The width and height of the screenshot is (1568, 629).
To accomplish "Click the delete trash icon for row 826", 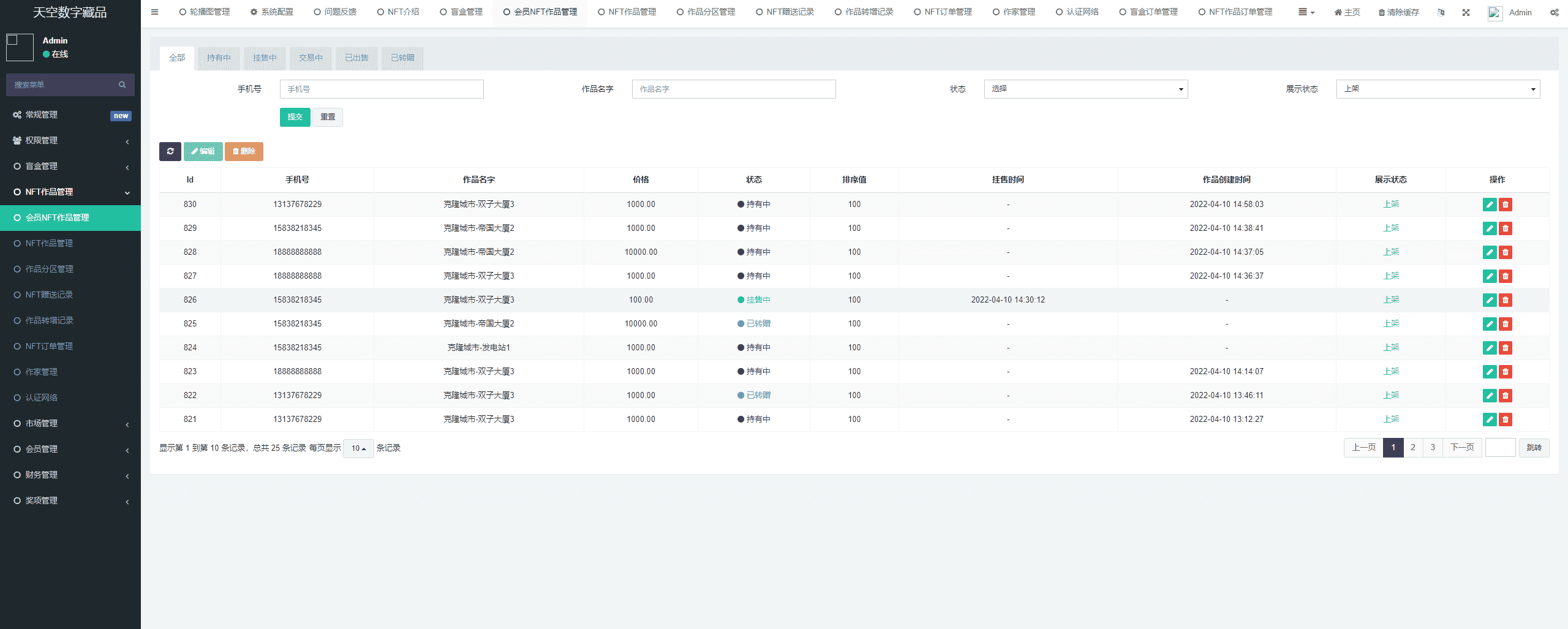I will (1506, 300).
